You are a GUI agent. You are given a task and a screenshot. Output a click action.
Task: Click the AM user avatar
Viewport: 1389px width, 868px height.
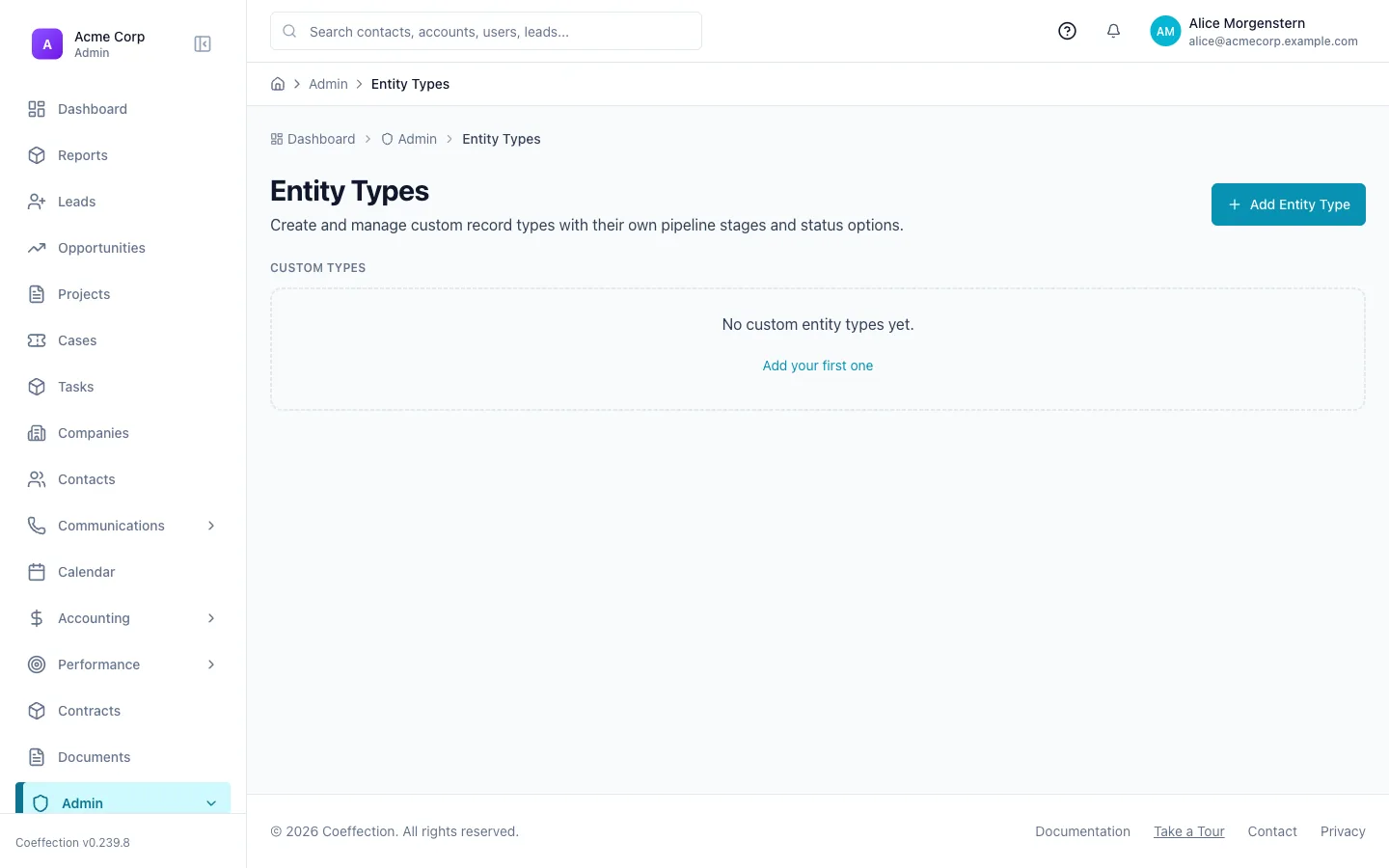(1165, 31)
